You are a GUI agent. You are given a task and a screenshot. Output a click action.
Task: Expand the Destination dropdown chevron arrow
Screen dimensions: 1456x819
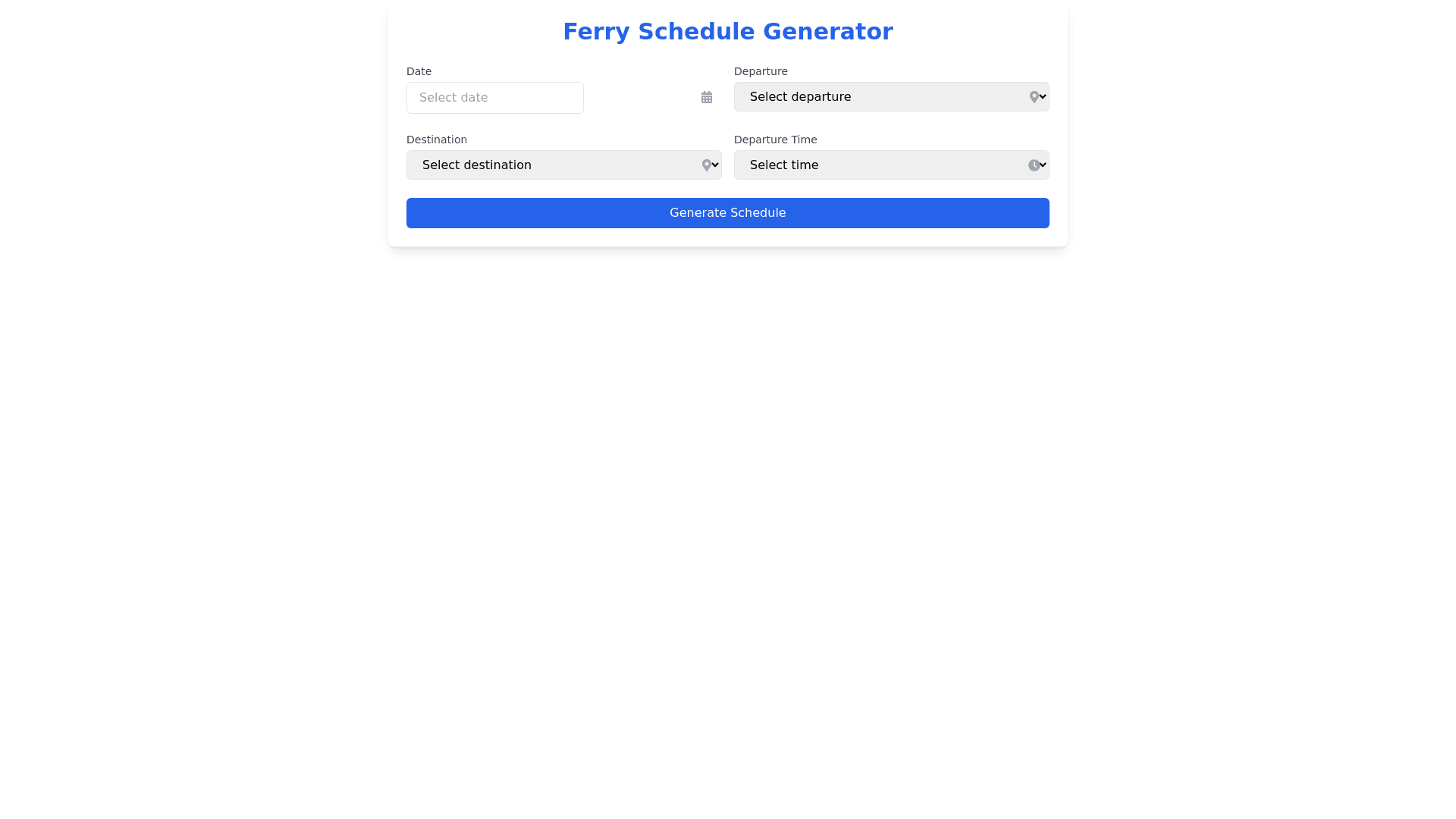pos(715,165)
